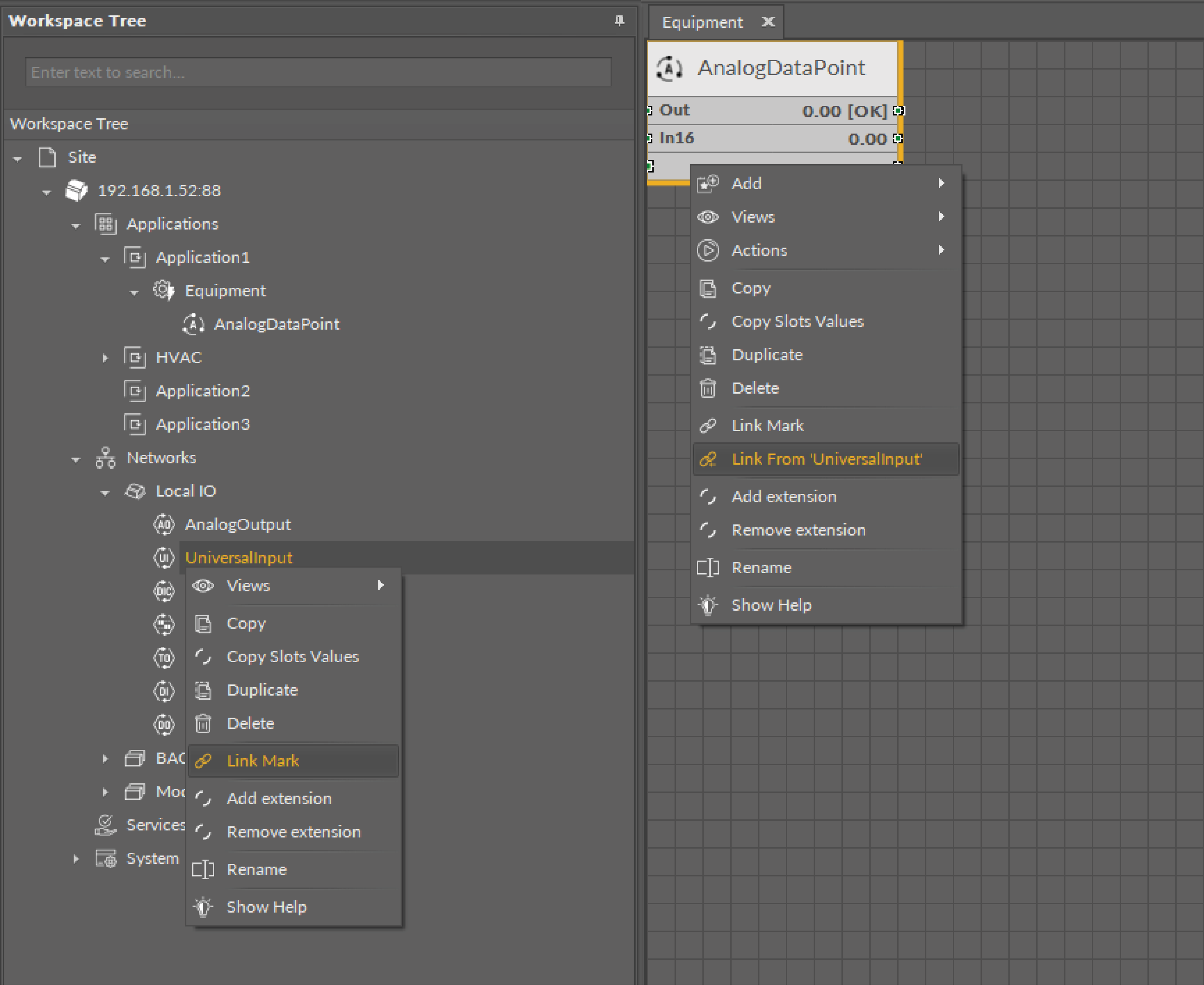
Task: Click the Applications folder icon
Action: click(x=105, y=224)
